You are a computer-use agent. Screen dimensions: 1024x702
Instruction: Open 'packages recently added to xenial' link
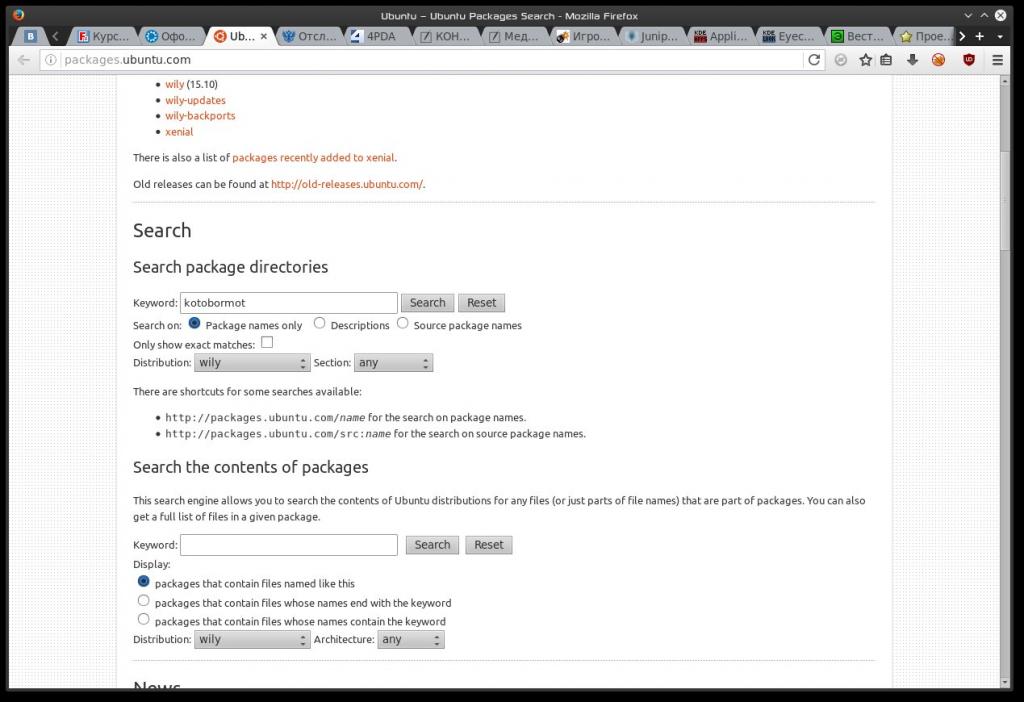pos(313,157)
